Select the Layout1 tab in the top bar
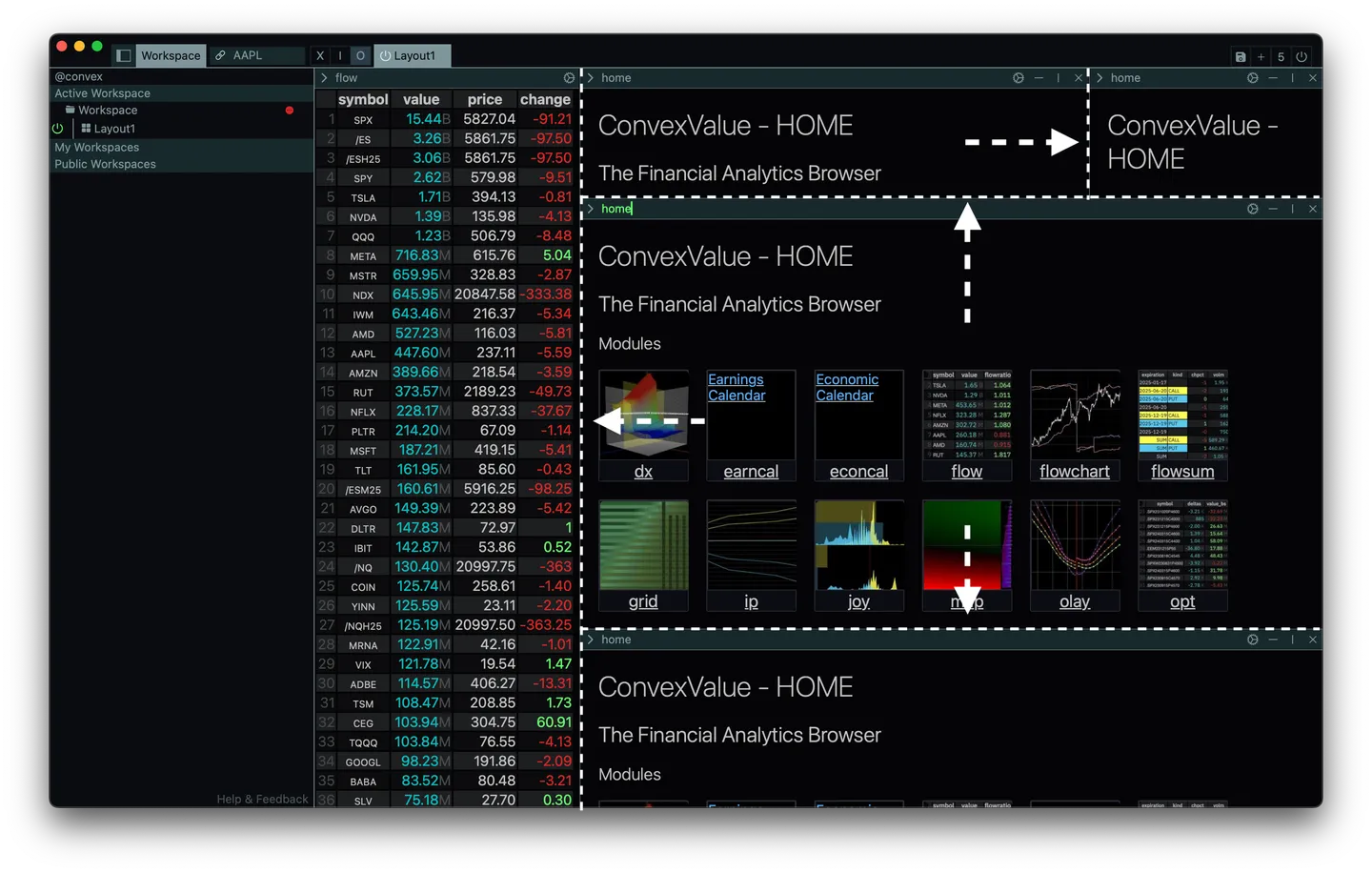The image size is (1372, 873). click(412, 56)
